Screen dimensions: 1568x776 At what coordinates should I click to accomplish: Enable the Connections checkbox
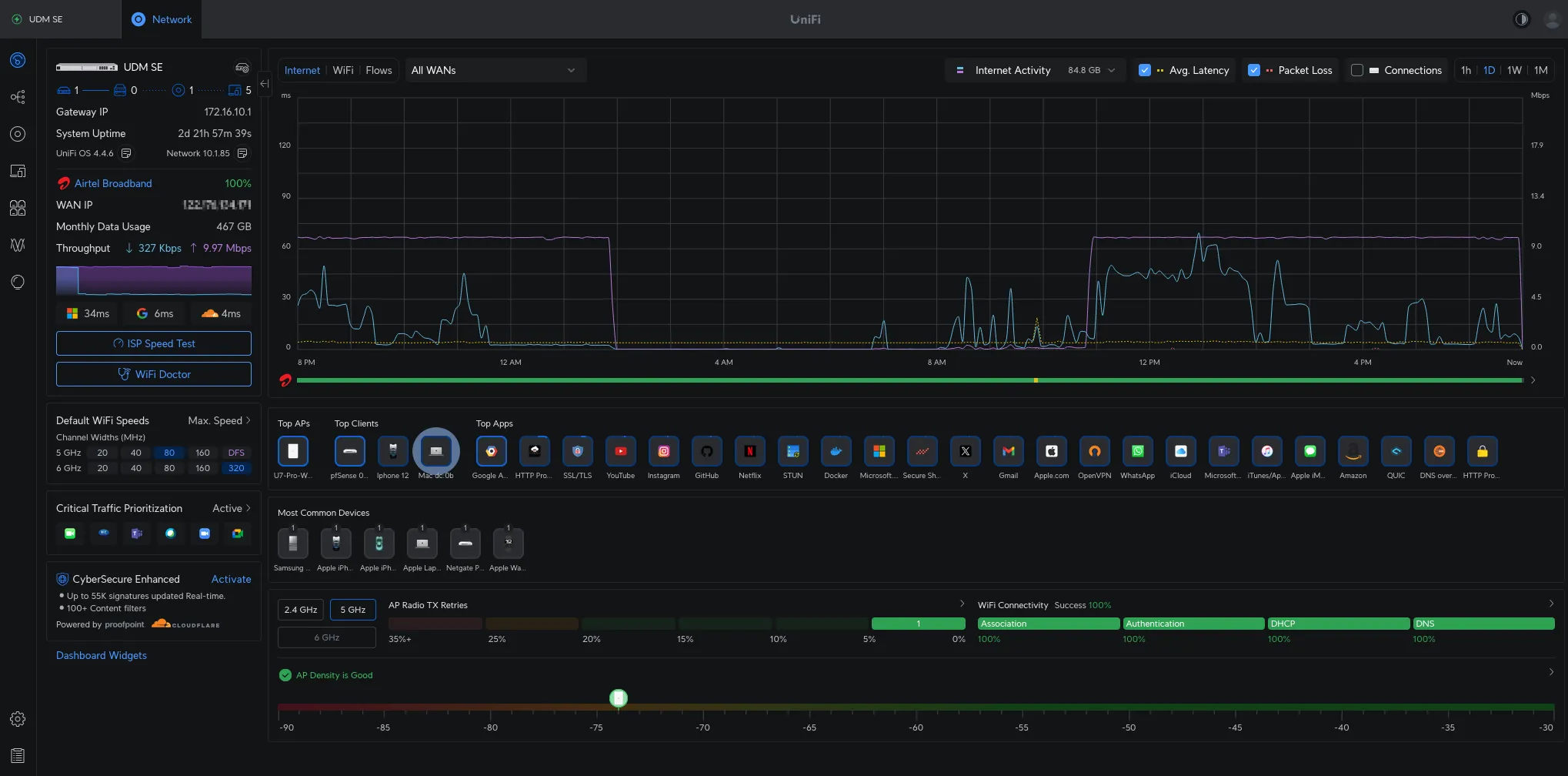pos(1357,70)
